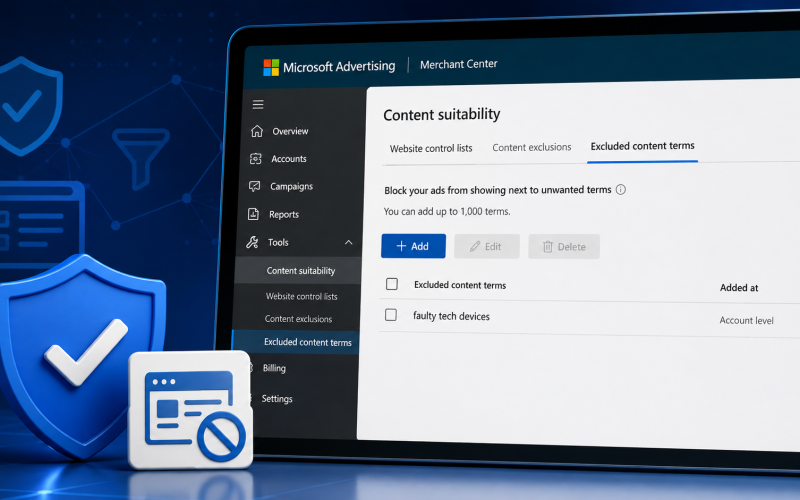Click the Overview home icon
Screen dimensions: 800x500
257,131
